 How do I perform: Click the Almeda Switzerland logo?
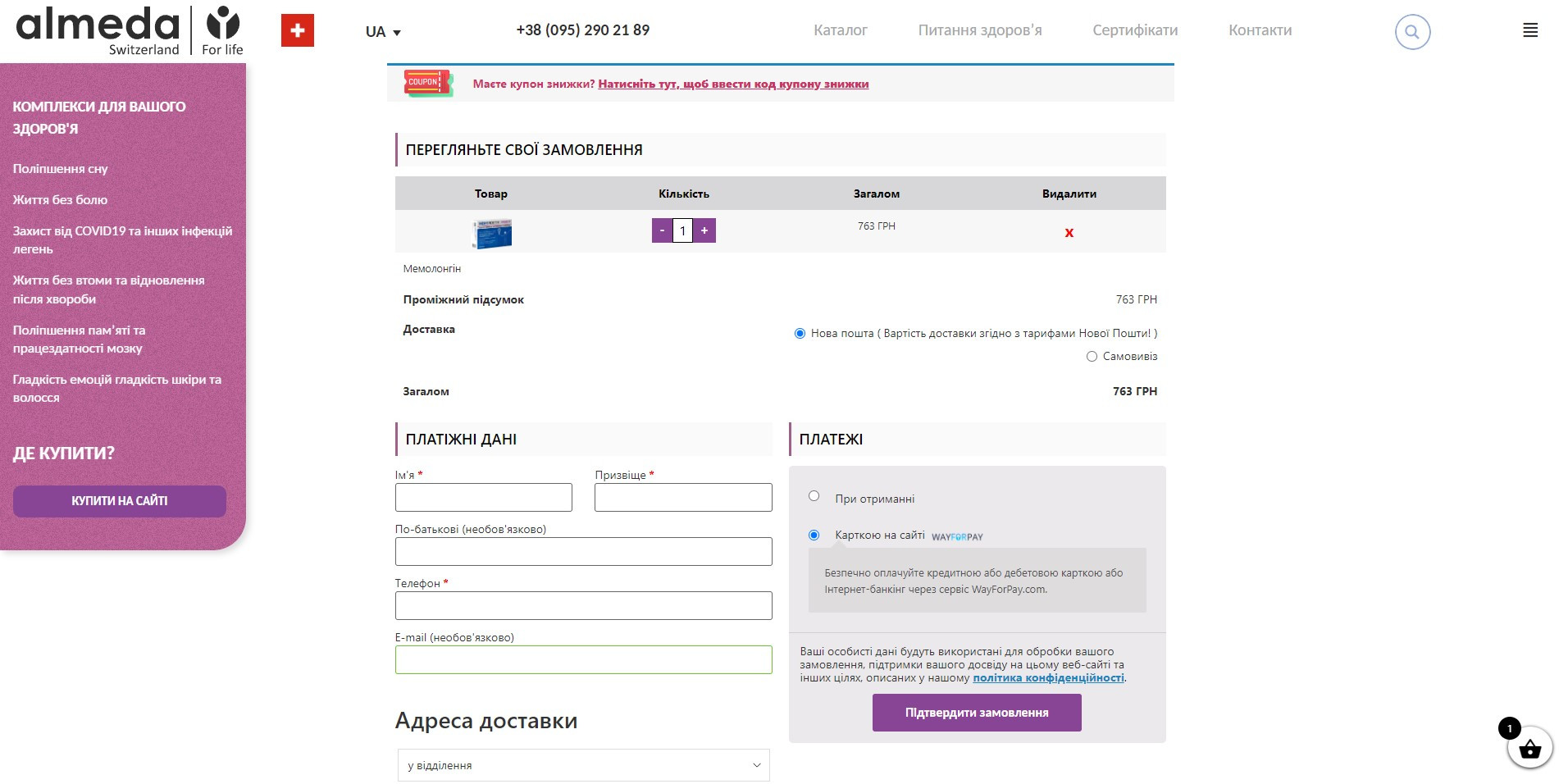coord(130,30)
